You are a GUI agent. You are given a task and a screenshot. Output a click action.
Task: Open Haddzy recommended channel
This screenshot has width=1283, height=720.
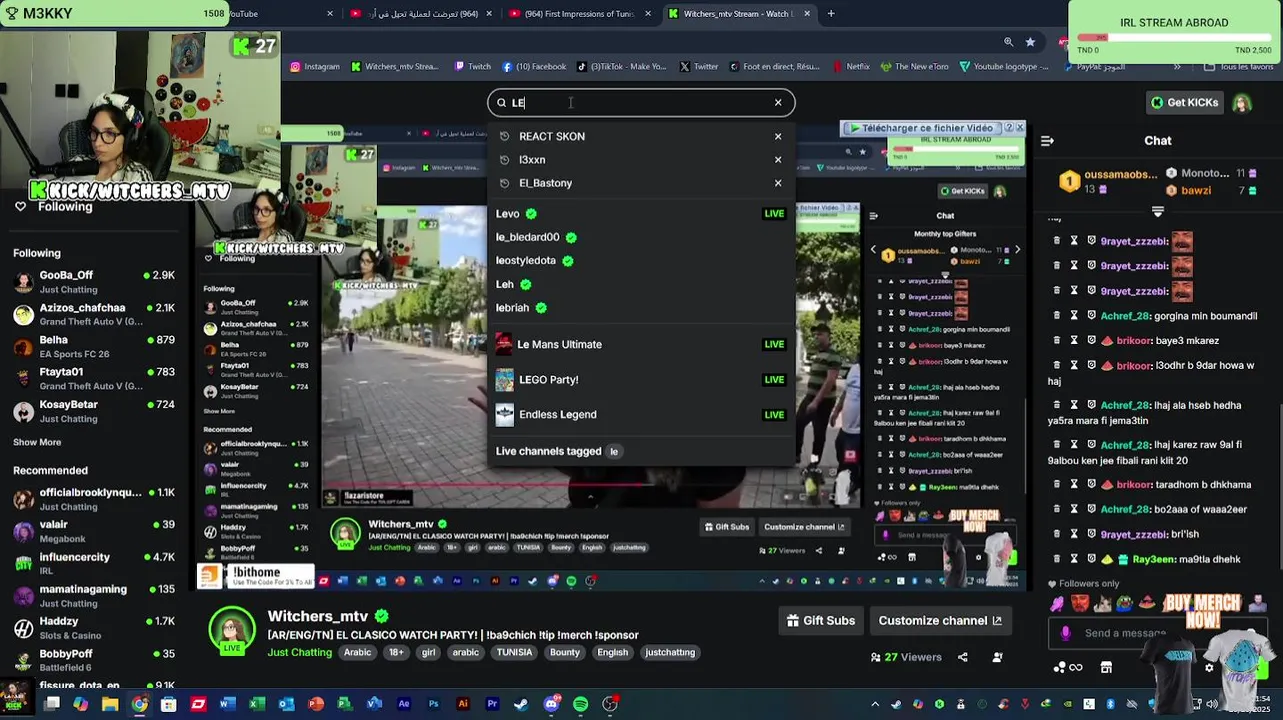(x=95, y=627)
